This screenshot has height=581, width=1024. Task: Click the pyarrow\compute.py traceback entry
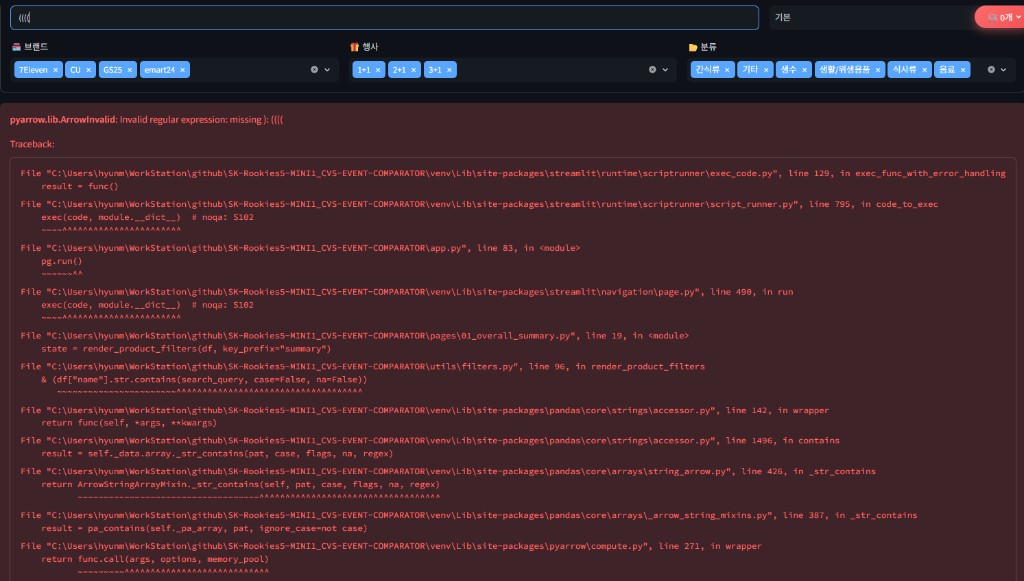tap(391, 546)
